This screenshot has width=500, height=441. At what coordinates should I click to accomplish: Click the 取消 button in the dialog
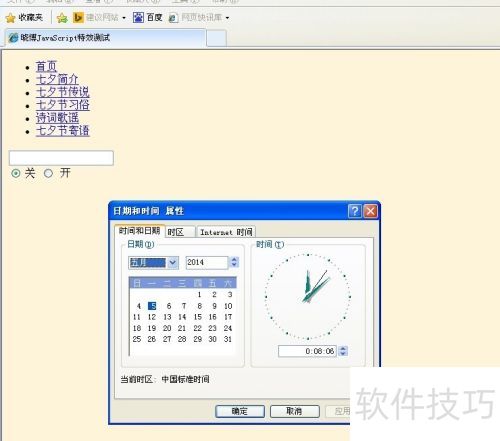click(295, 411)
